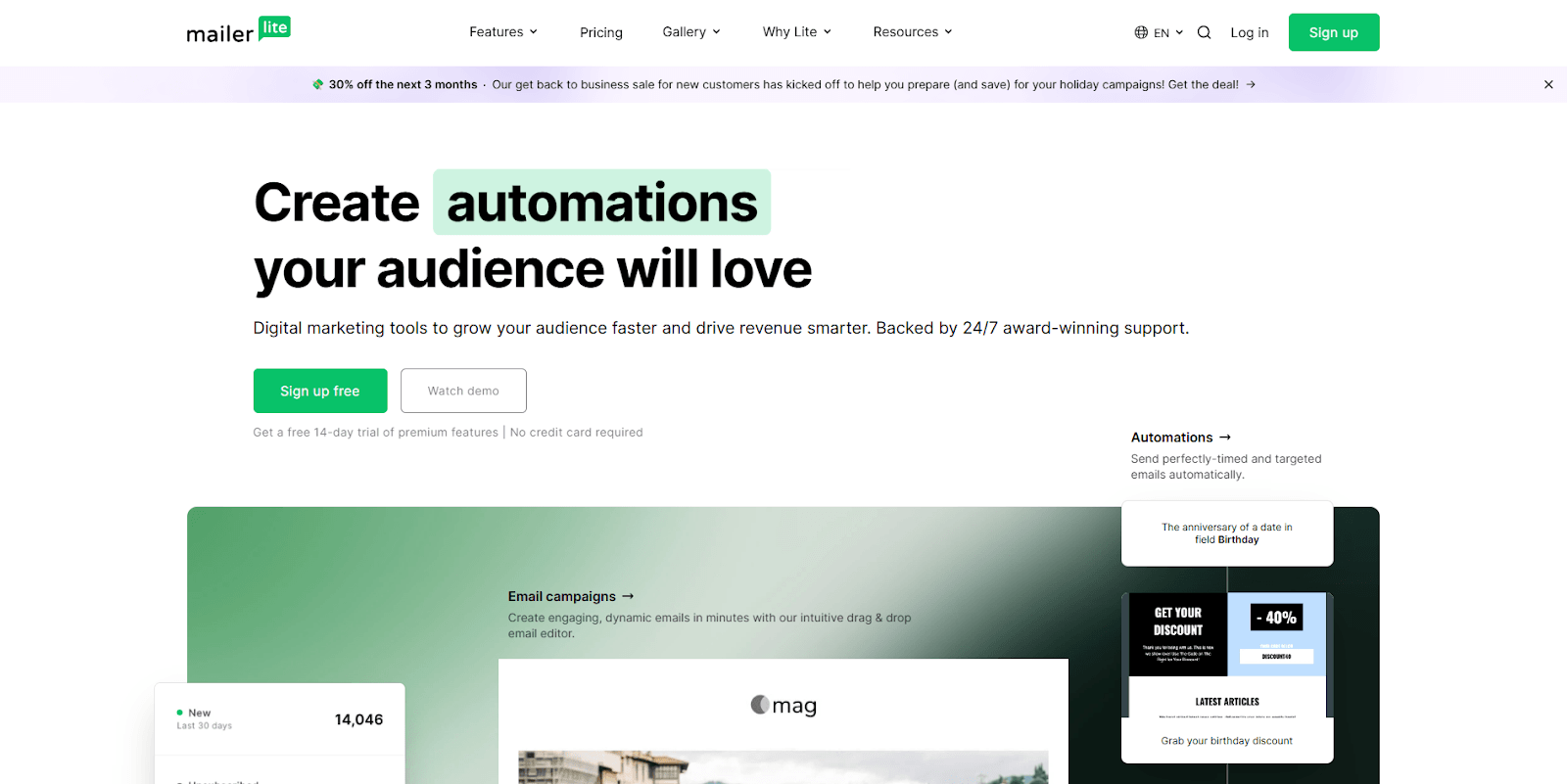Click the email preview photo image
The width and height of the screenshot is (1567, 784).
coord(783,767)
